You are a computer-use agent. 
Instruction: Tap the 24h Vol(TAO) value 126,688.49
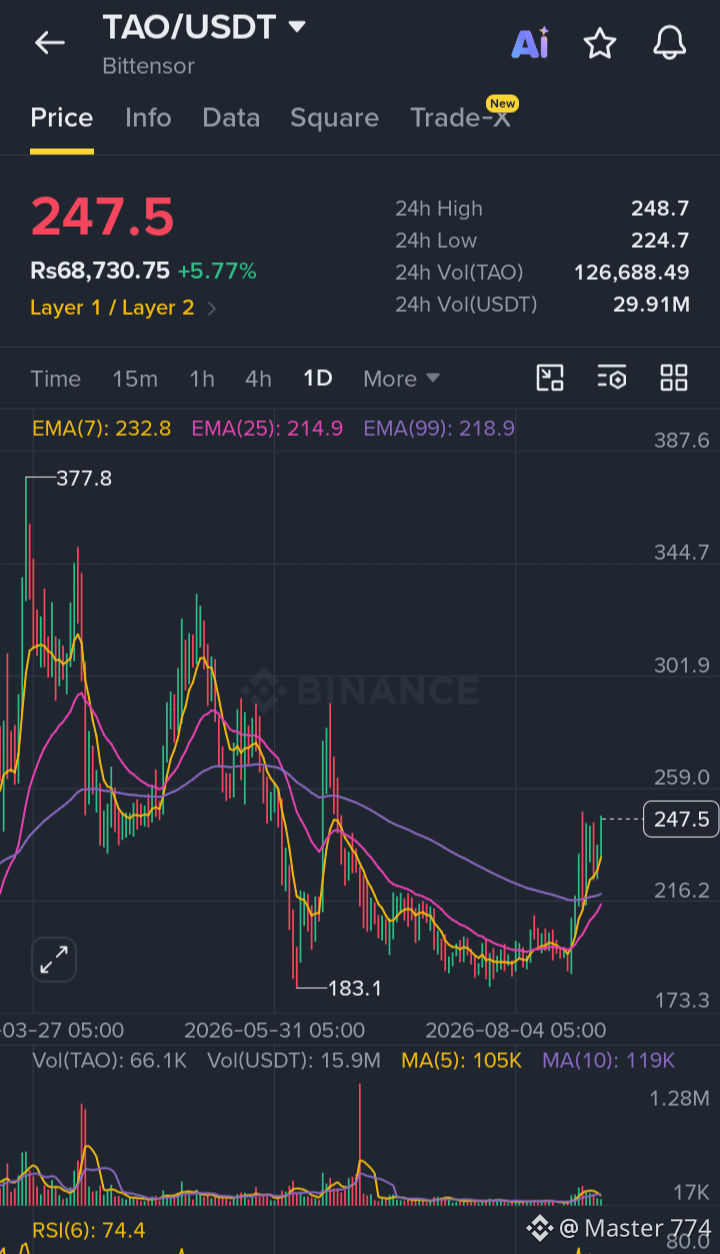coord(631,272)
